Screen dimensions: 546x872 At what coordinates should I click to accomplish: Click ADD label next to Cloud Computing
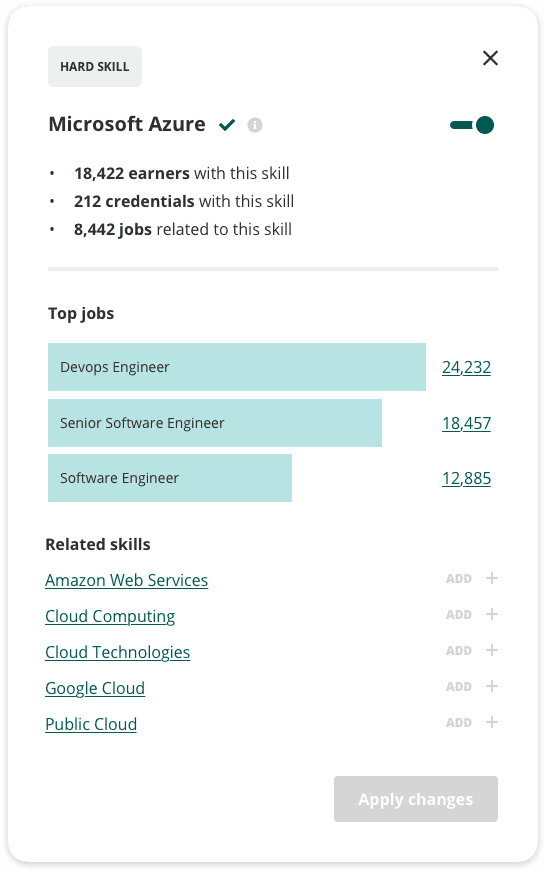(x=459, y=615)
